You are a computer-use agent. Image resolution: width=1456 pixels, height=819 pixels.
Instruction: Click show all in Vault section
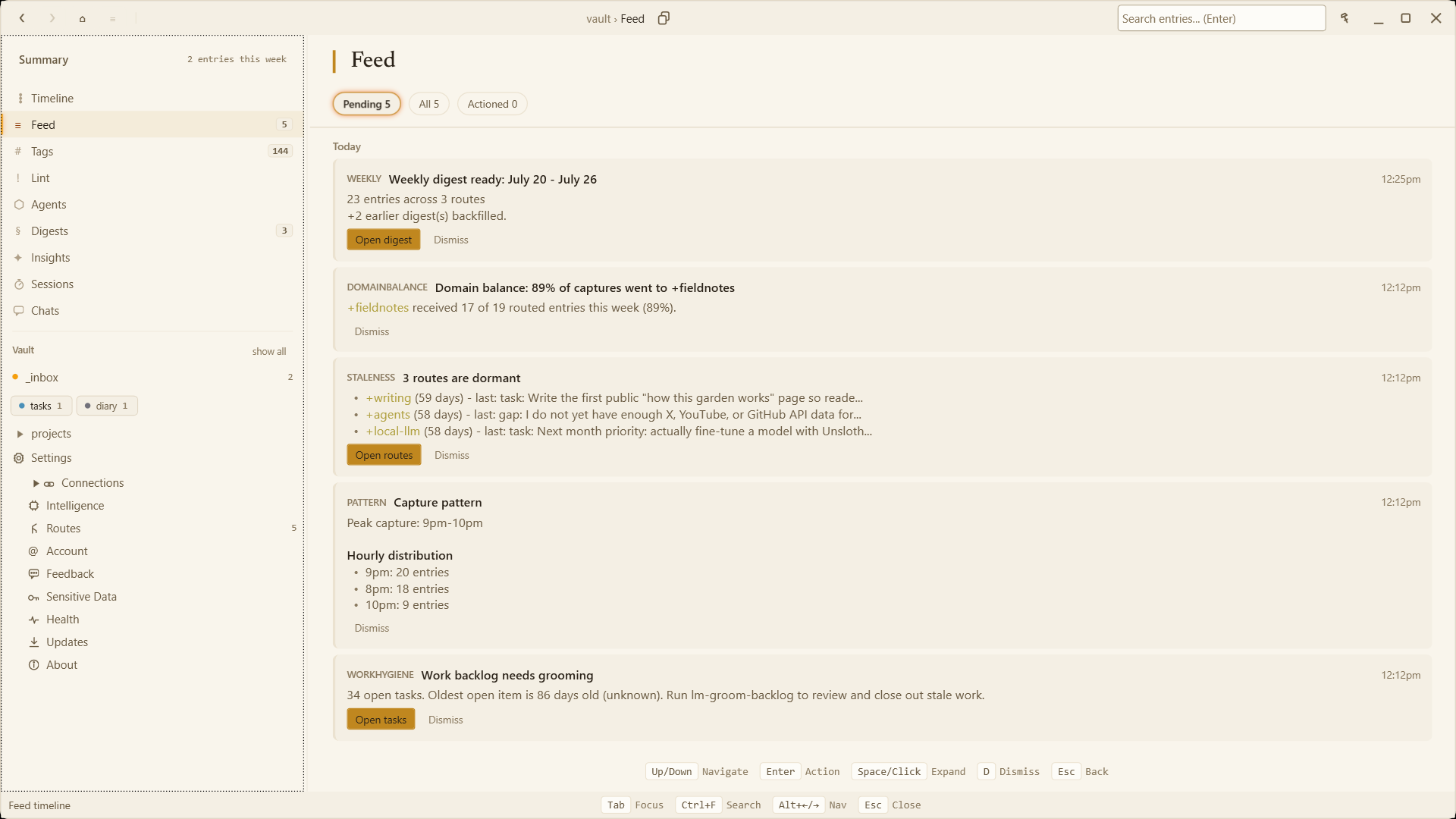pyautogui.click(x=269, y=351)
